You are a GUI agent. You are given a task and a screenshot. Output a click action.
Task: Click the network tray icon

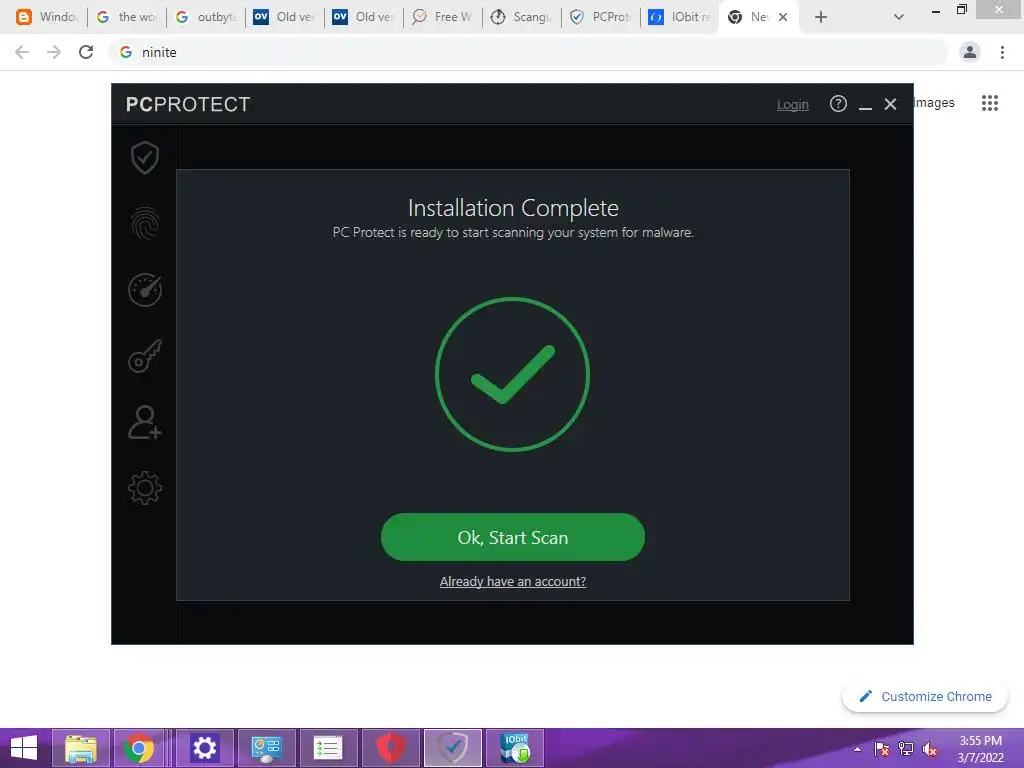point(905,749)
